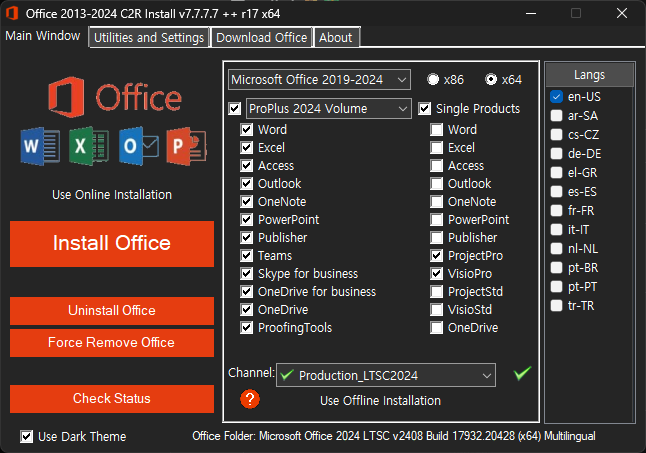Open the Production_LTSC2024 channel dropdown
The width and height of the screenshot is (646, 453).
pos(386,375)
